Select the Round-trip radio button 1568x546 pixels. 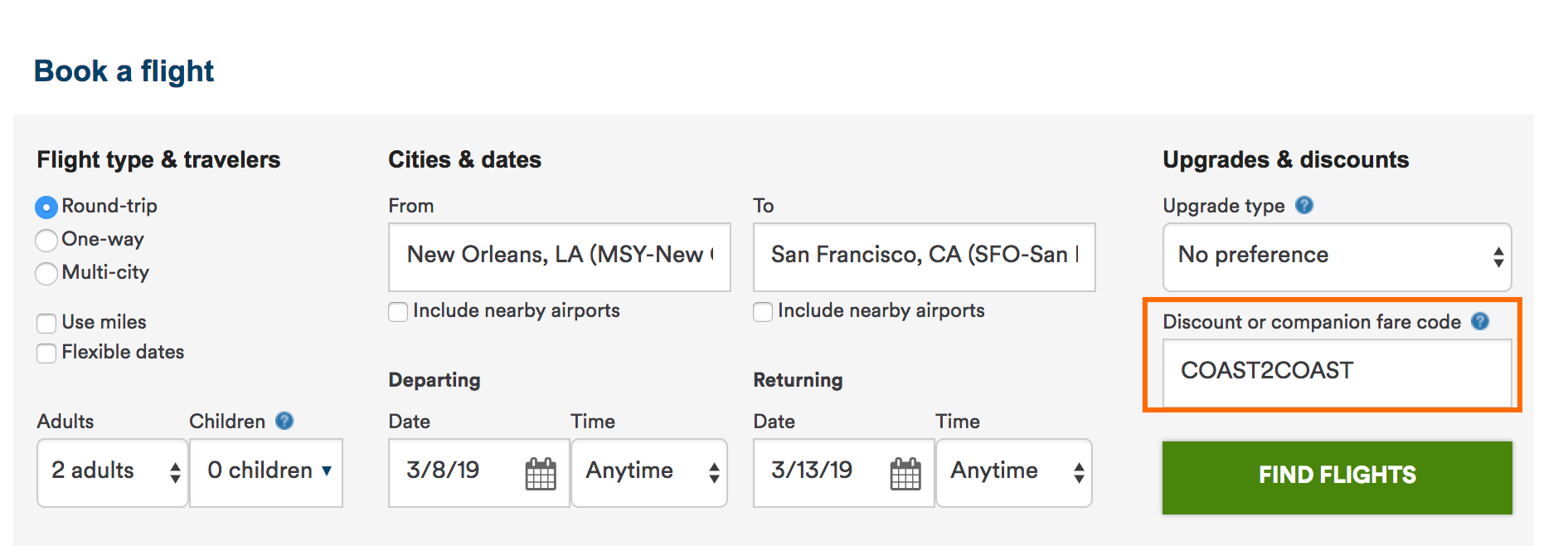point(46,207)
